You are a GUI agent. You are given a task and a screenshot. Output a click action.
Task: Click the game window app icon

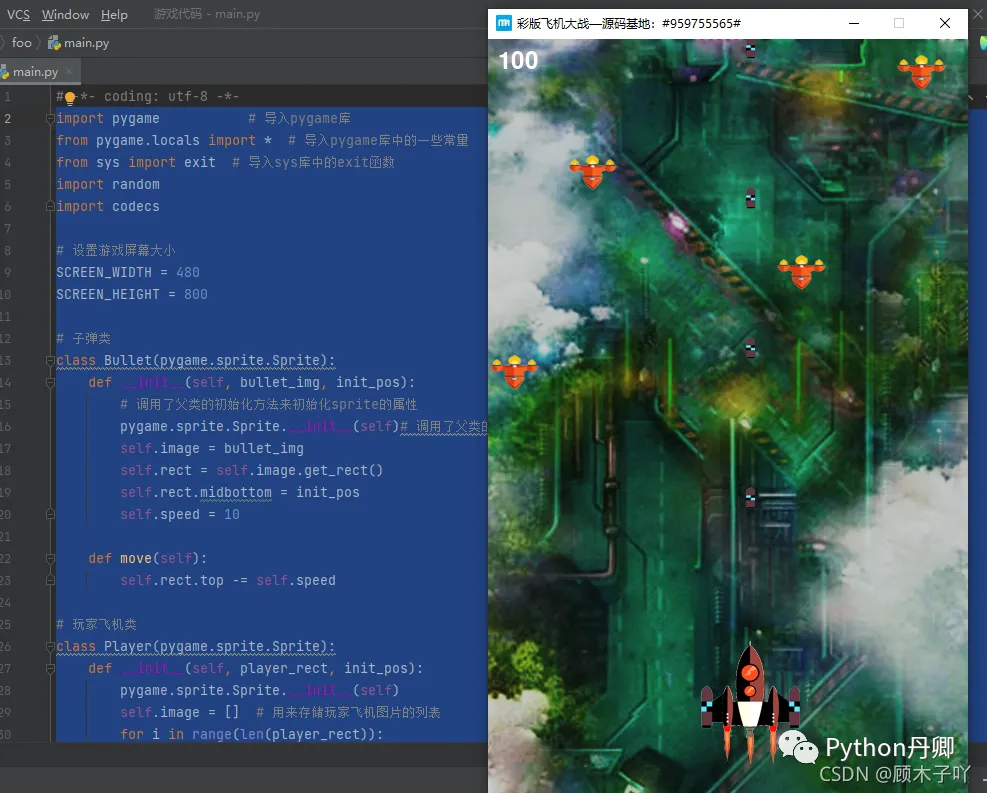tap(504, 23)
